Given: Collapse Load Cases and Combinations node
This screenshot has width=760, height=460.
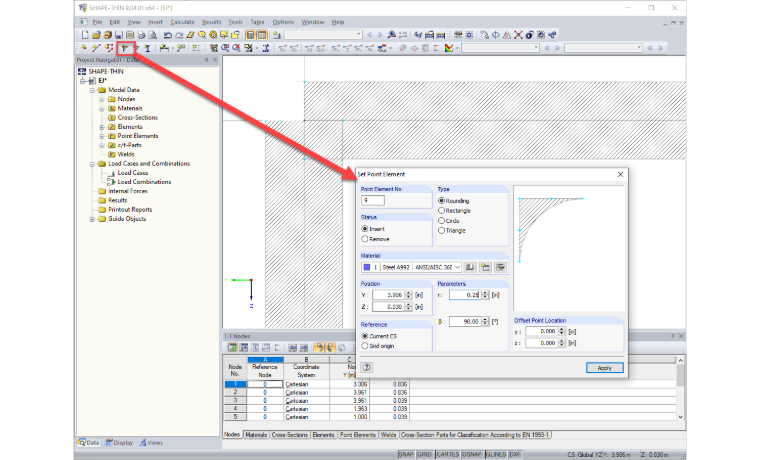Looking at the screenshot, I should coord(92,164).
